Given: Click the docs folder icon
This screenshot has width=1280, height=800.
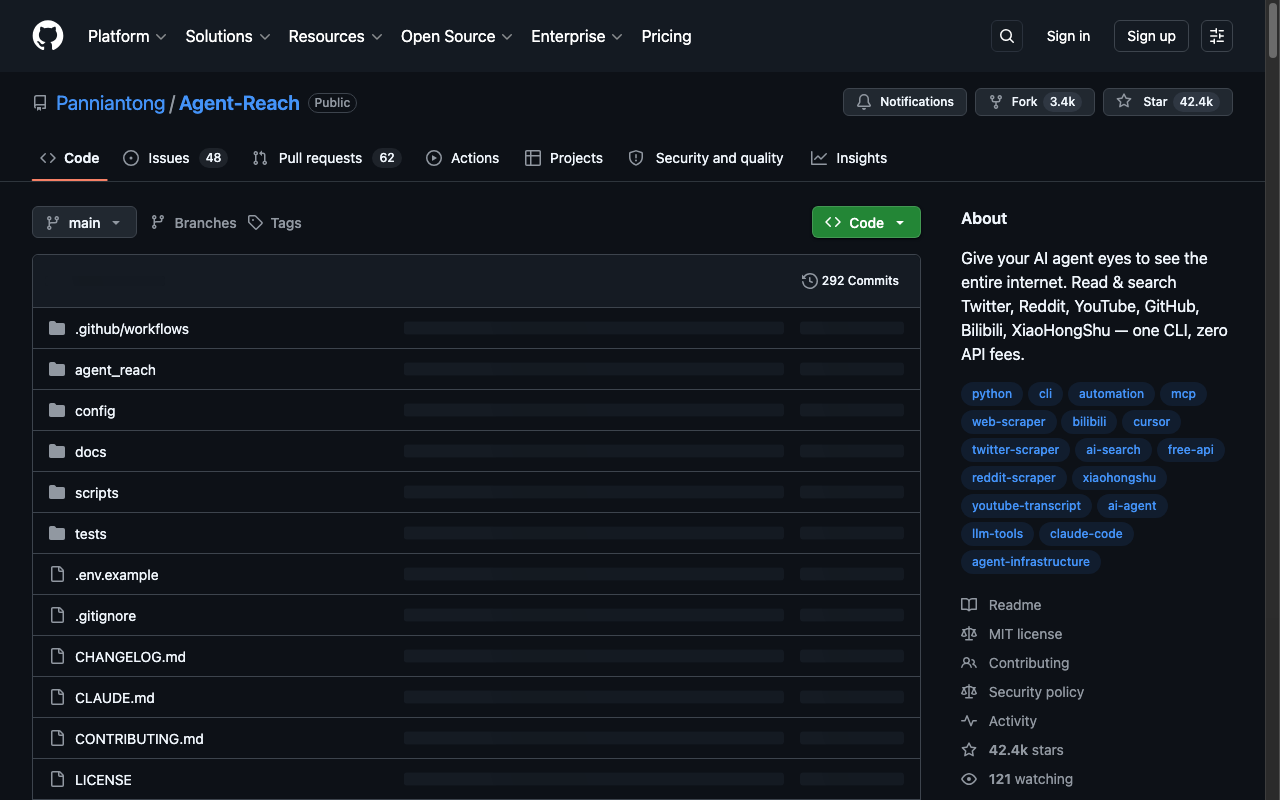Looking at the screenshot, I should [57, 452].
